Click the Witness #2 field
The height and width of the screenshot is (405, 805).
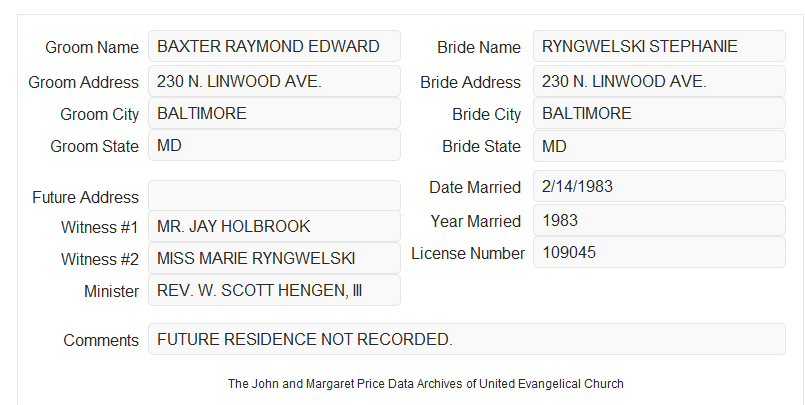274,258
